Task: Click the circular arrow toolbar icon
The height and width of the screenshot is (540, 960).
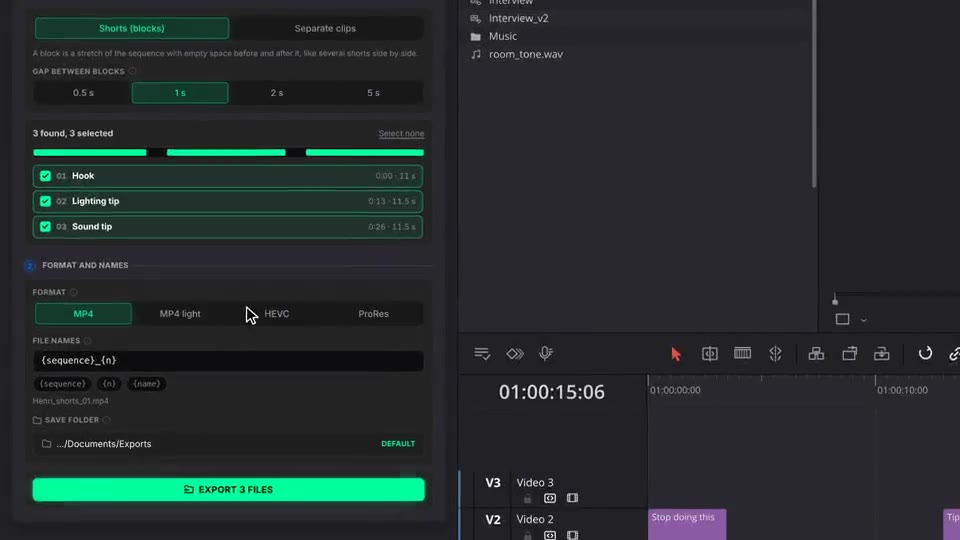Action: click(x=925, y=353)
